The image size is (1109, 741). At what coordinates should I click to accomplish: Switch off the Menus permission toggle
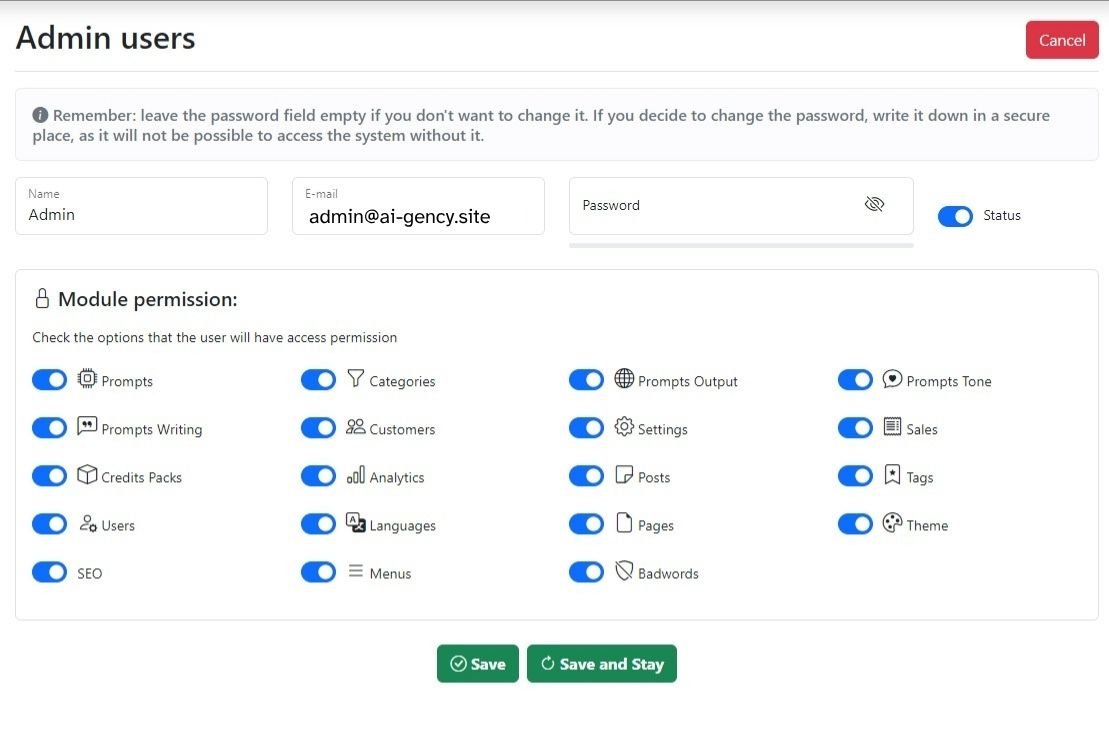pos(318,572)
